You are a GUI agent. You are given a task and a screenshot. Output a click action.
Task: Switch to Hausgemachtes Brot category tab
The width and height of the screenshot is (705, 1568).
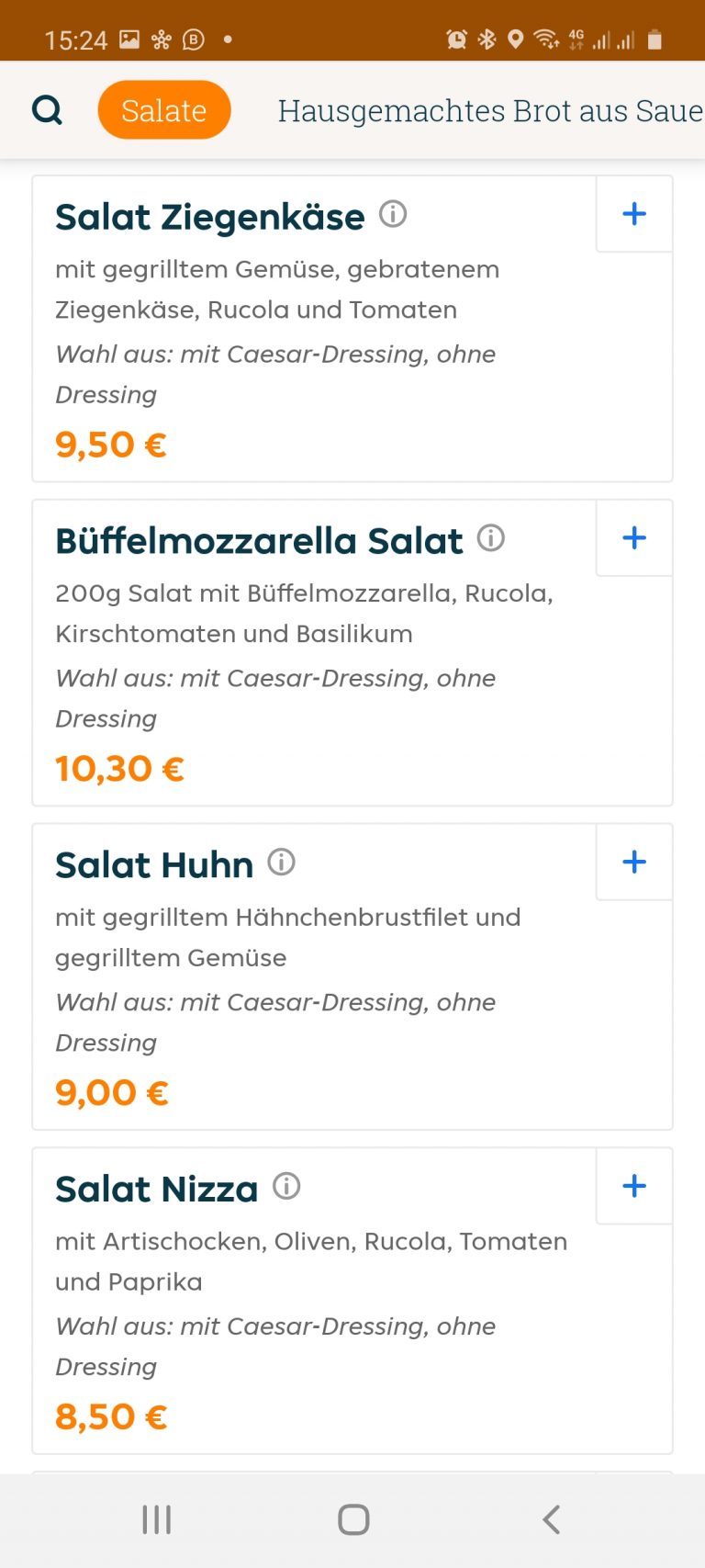tap(489, 110)
